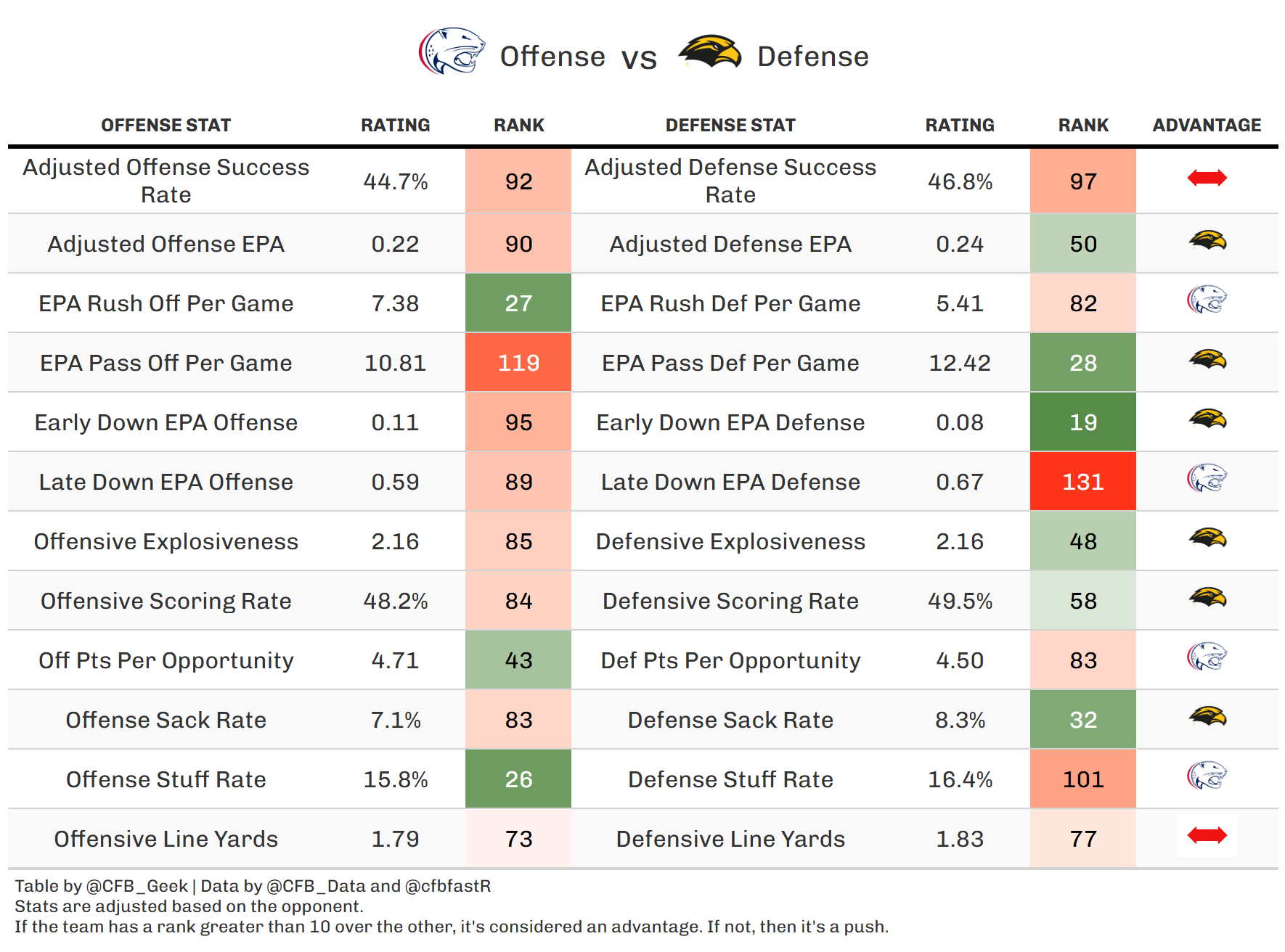Click the DEFENSE STAT column header

730,126
